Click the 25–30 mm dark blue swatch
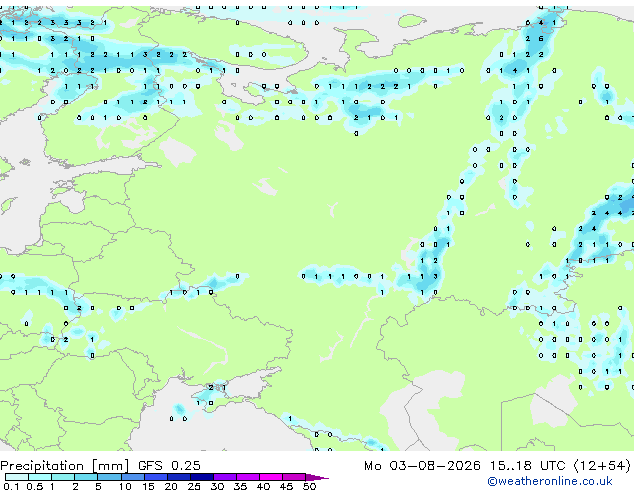This screenshot has width=634, height=490. pos(201,477)
